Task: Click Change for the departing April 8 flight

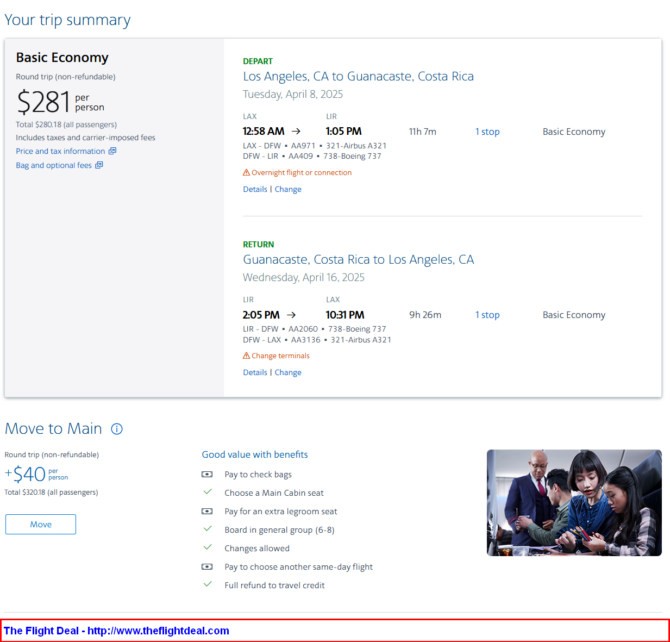Action: pos(288,189)
